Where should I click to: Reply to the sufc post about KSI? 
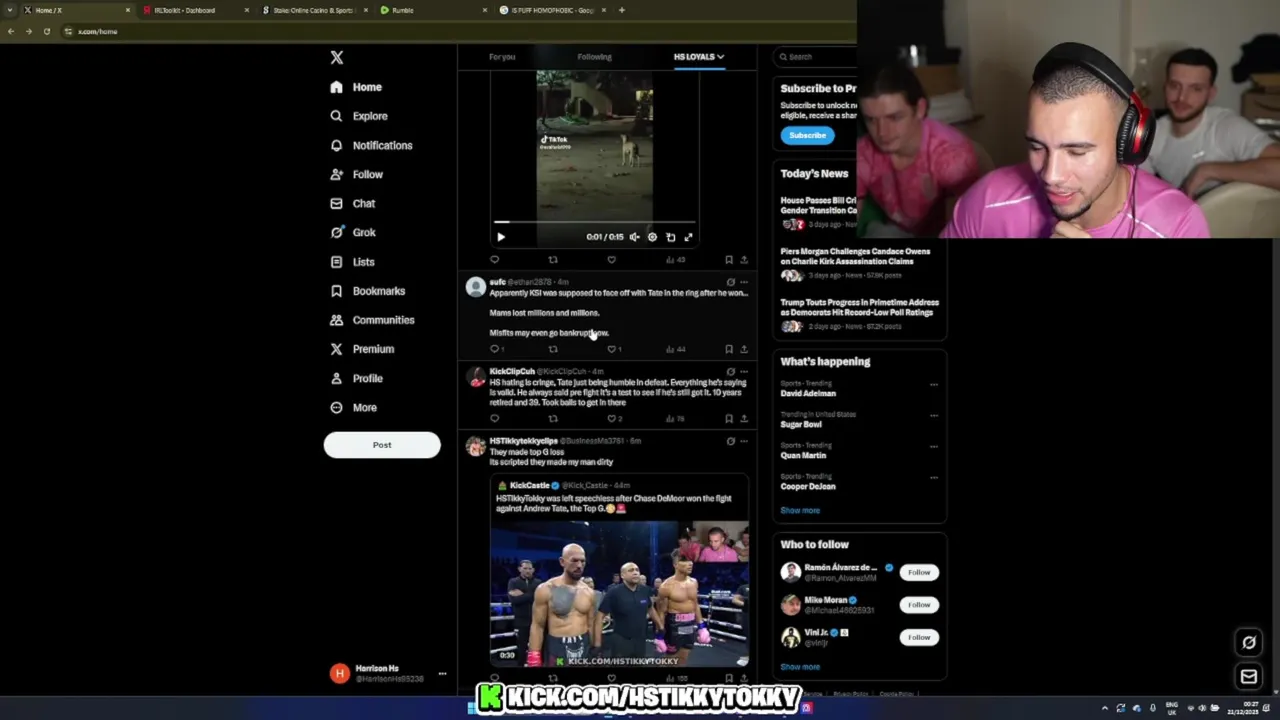point(494,349)
